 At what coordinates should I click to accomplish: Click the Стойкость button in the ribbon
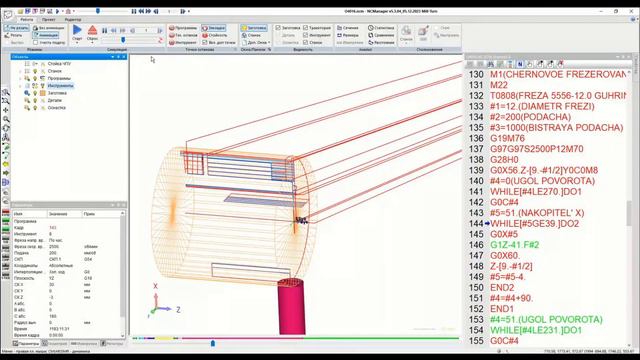pyautogui.click(x=215, y=35)
